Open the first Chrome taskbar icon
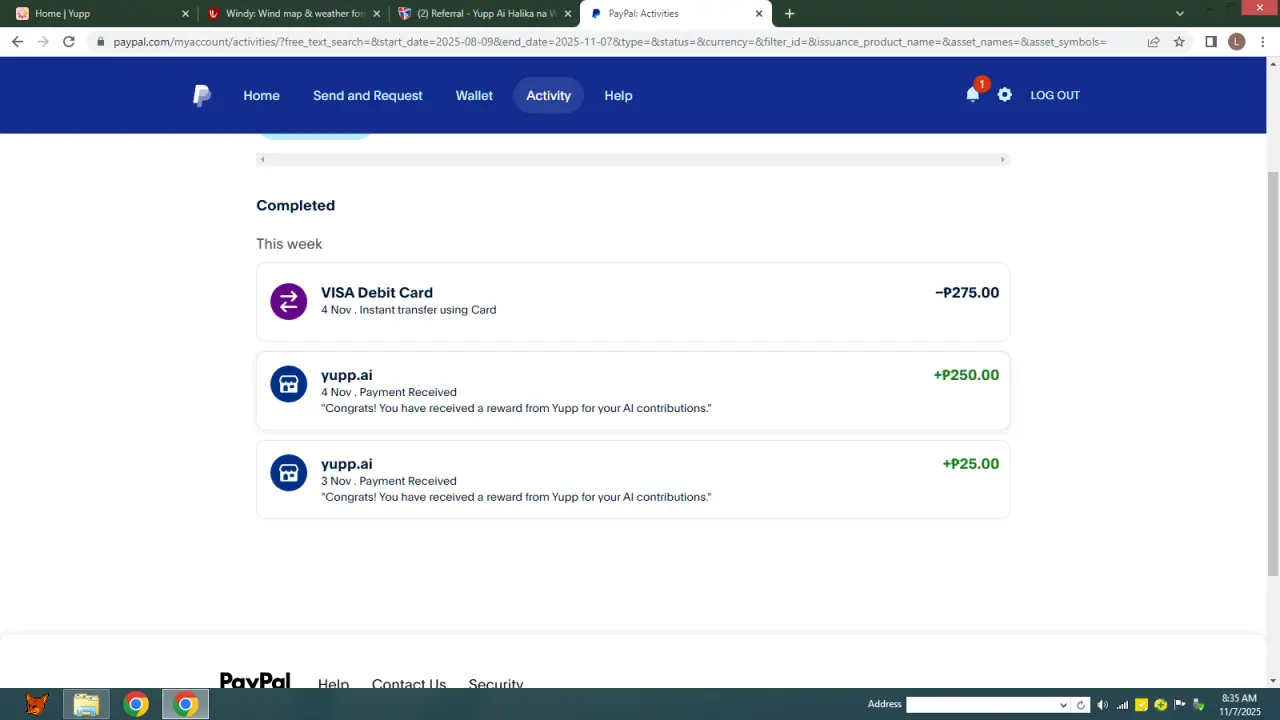 click(x=136, y=705)
